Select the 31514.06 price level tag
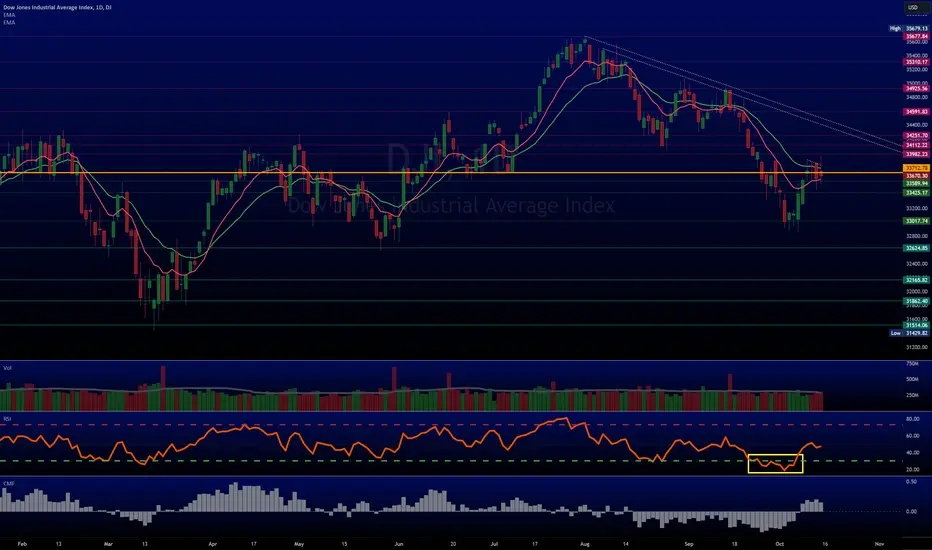932x550 pixels. coord(916,325)
